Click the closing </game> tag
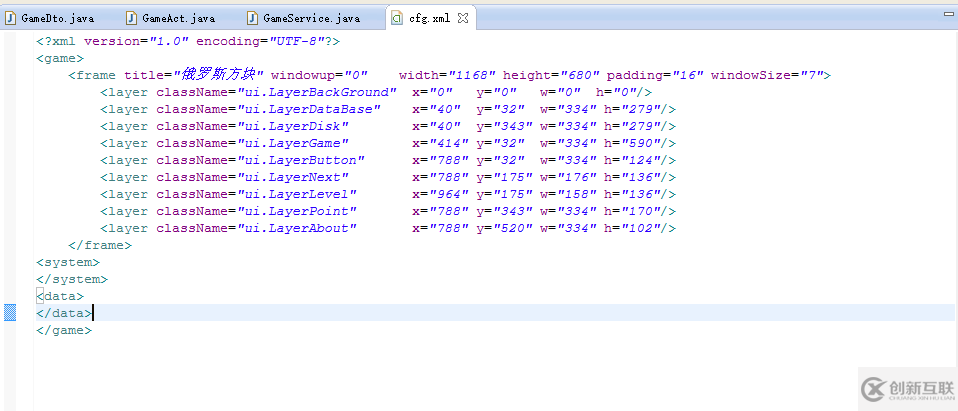The image size is (958, 411). (64, 331)
